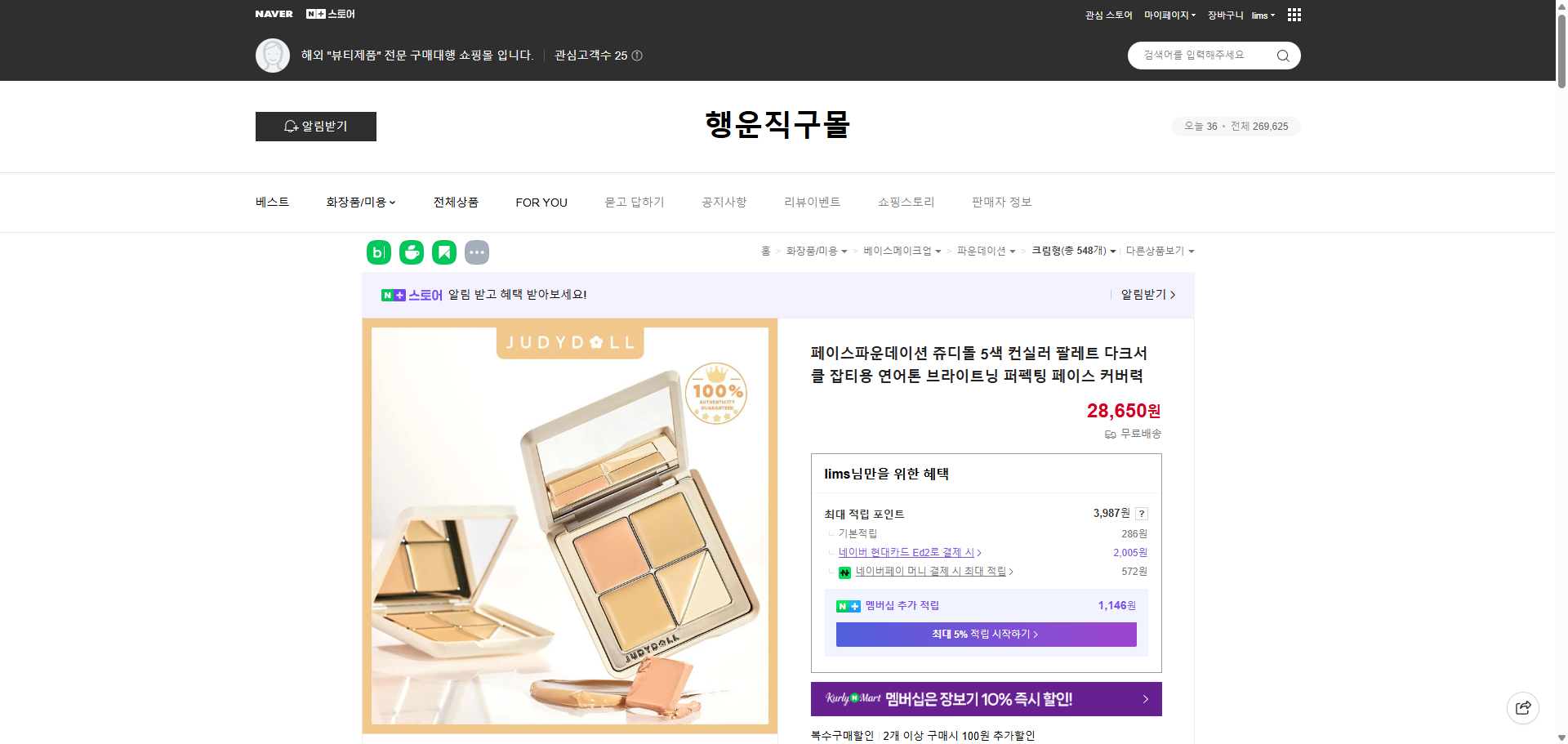Save the product with Naver Keep bookmark
Screen dimensions: 1568x744
pyautogui.click(x=443, y=252)
